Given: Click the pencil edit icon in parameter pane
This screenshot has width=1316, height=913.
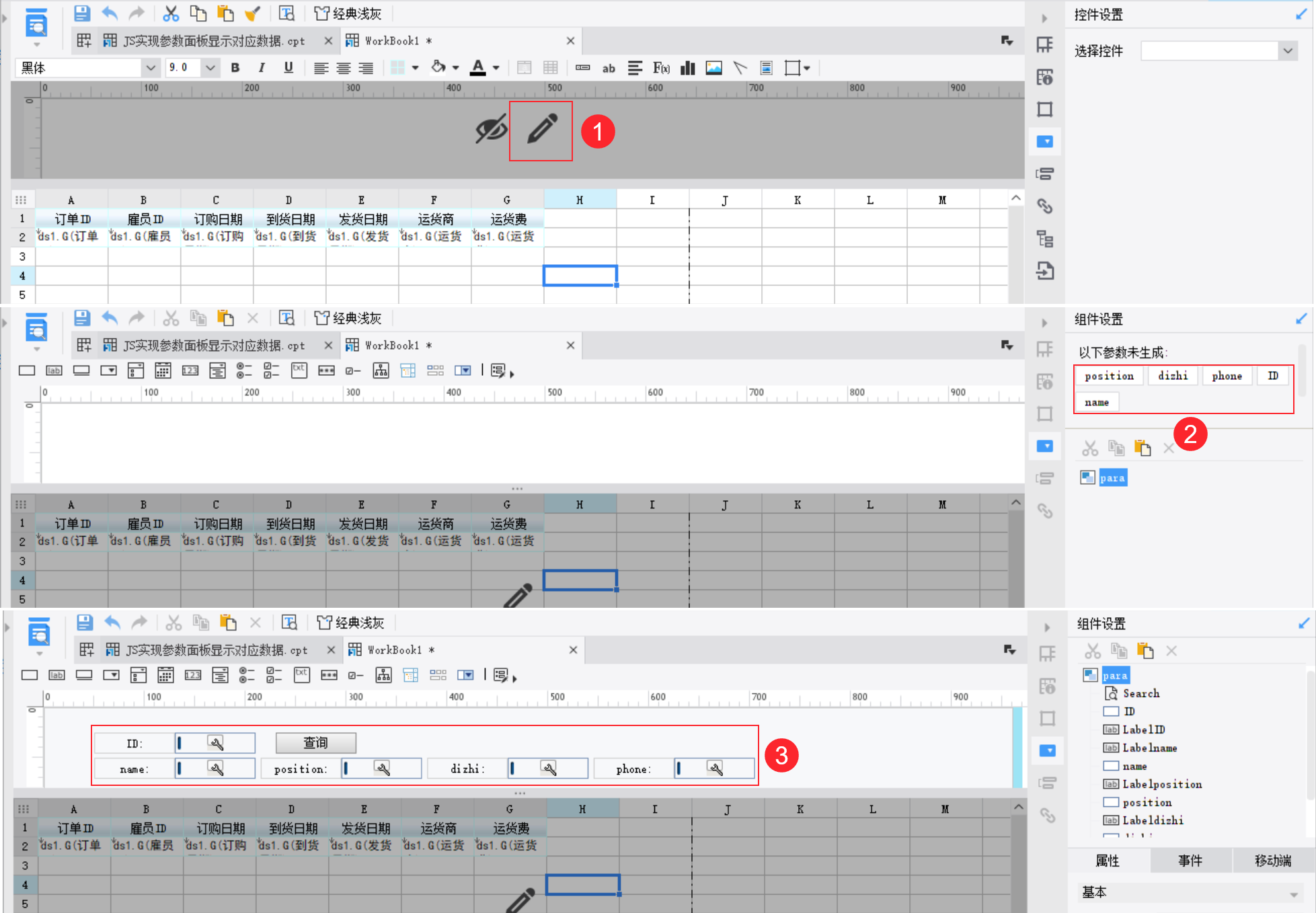Looking at the screenshot, I should 541,130.
